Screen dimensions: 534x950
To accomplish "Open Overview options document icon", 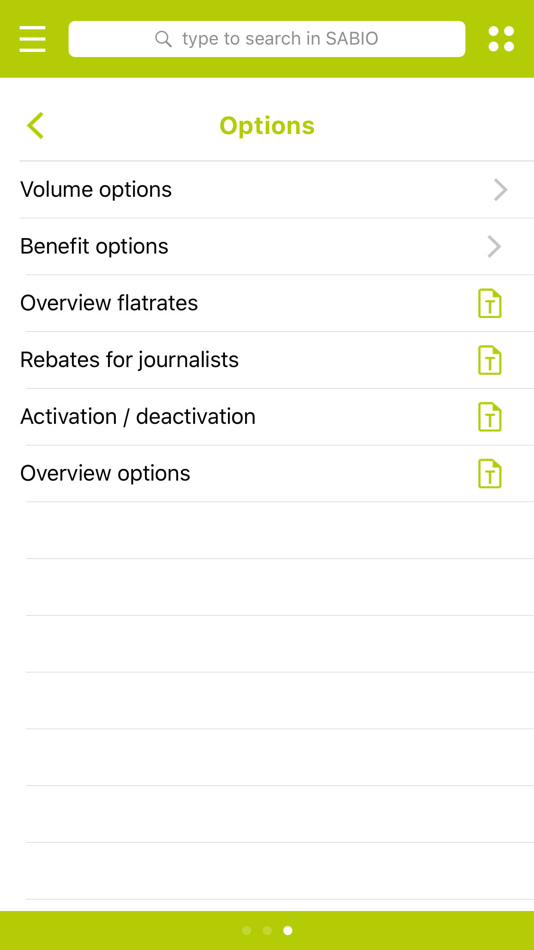I will 490,474.
